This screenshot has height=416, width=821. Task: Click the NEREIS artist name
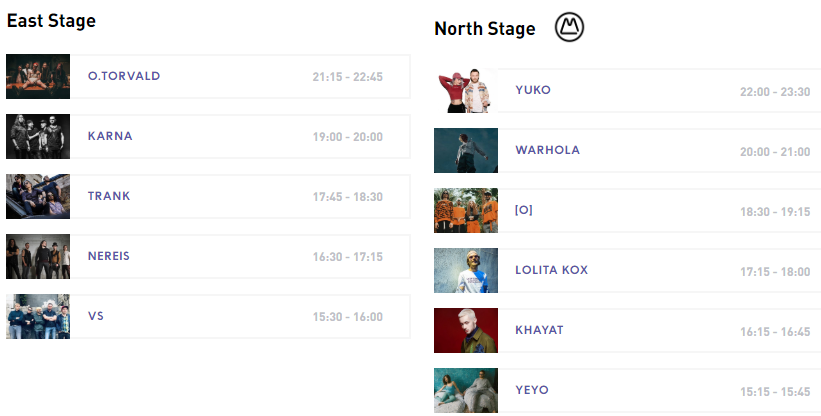109,256
